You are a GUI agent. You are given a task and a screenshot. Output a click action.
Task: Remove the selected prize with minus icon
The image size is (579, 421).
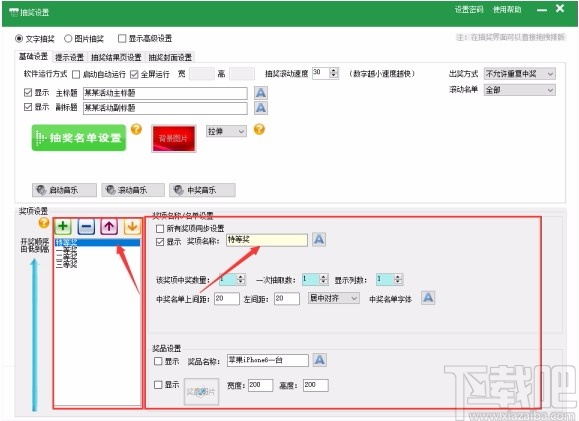coord(86,226)
